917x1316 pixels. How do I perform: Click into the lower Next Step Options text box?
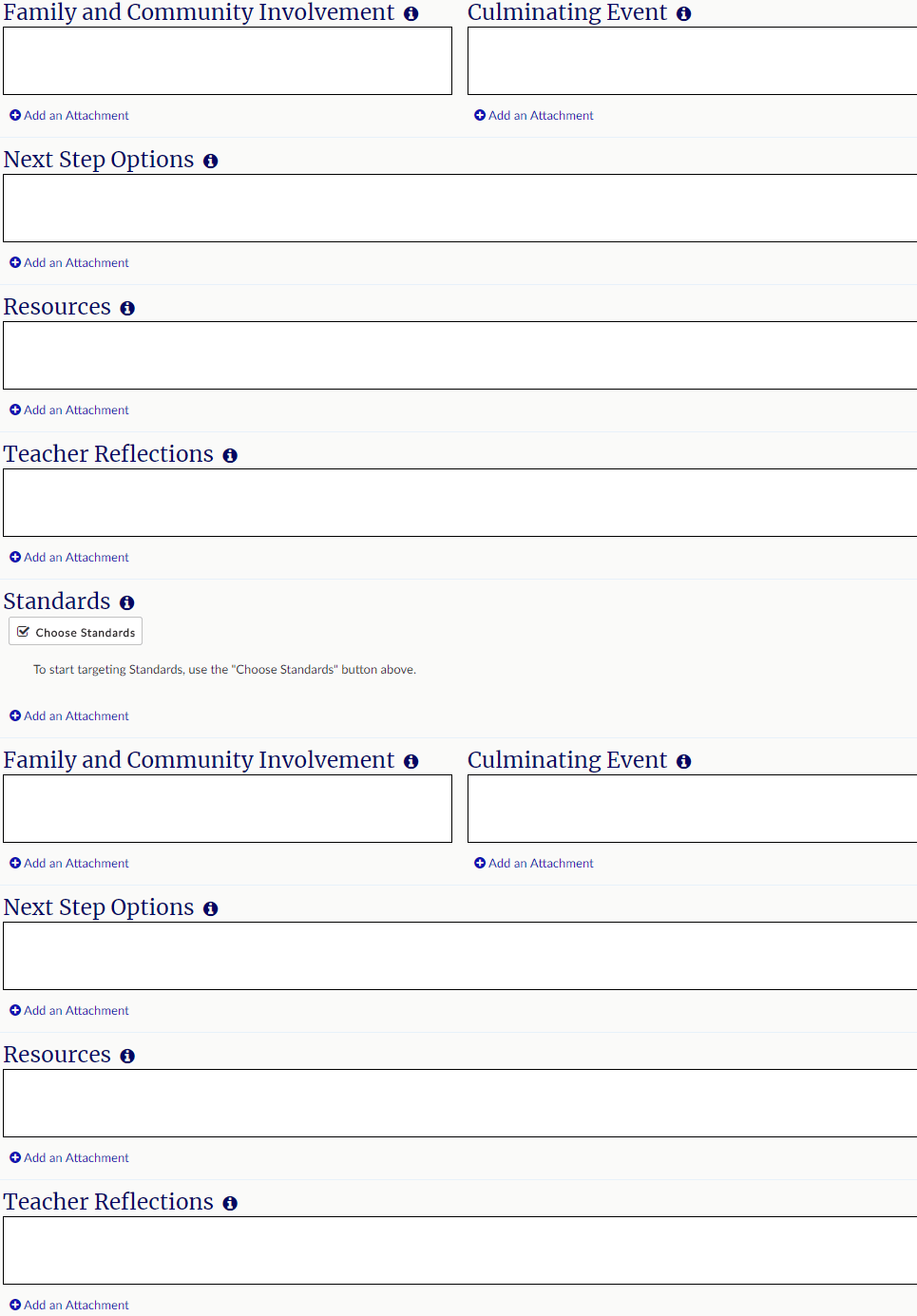pos(460,956)
